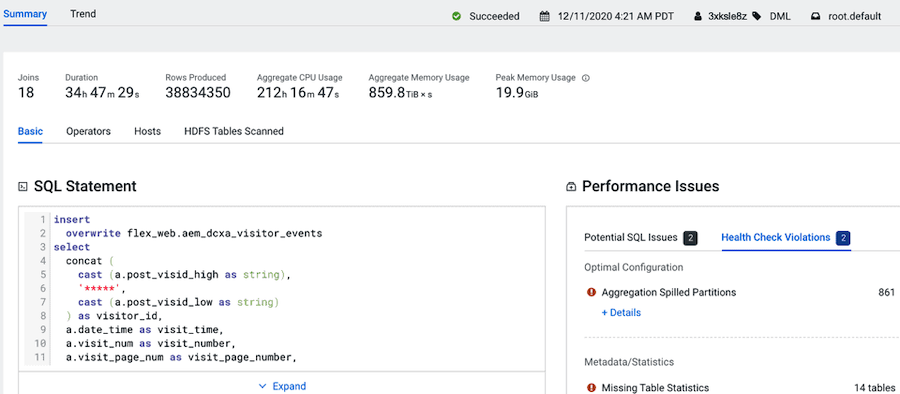Click the terminal icon beside SQL Statement
Screen dimensions: 900x394
[x=23, y=186]
